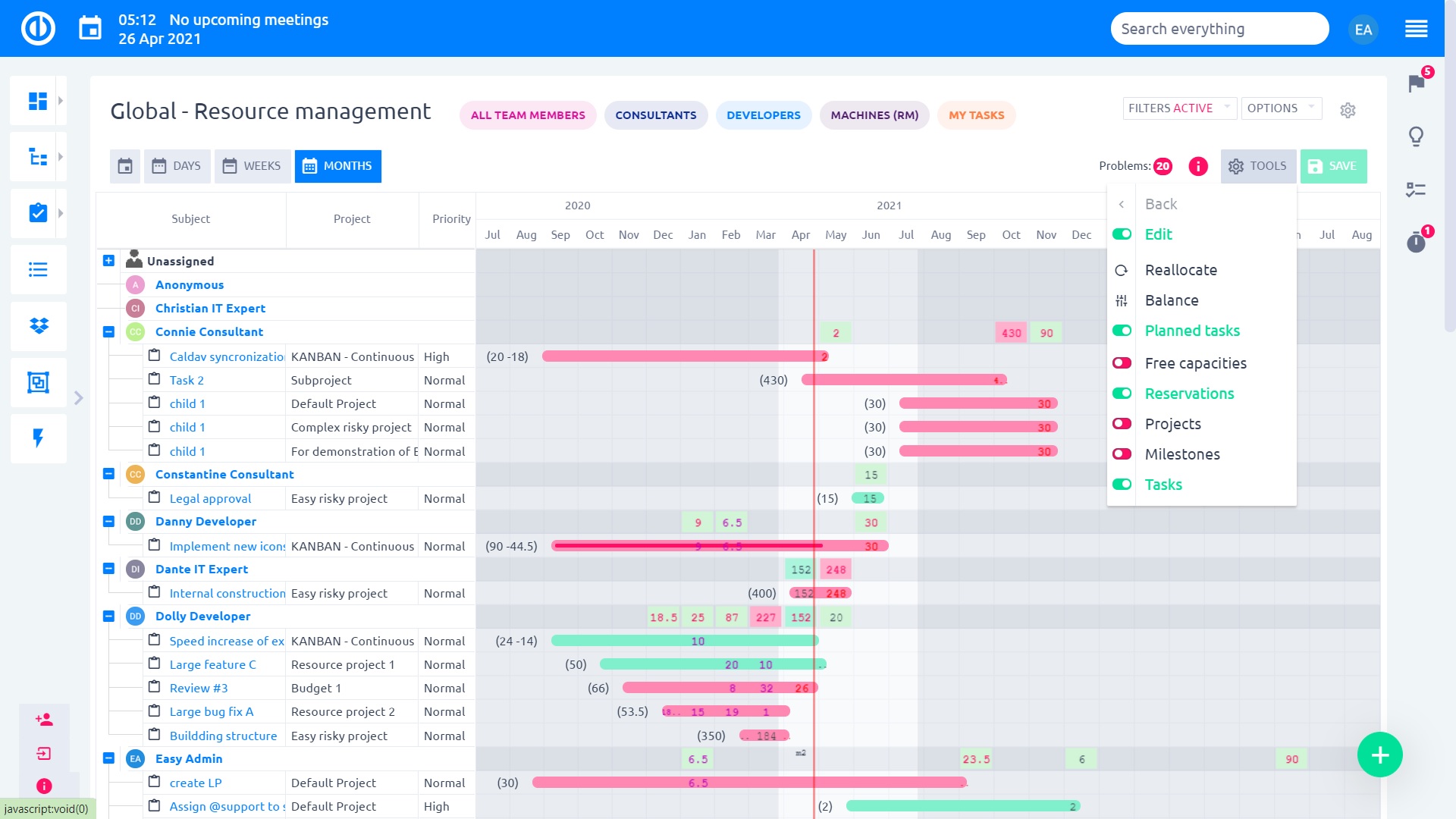Toggle the Projects visibility switch off
Screen dimensions: 1456x819
[1123, 423]
